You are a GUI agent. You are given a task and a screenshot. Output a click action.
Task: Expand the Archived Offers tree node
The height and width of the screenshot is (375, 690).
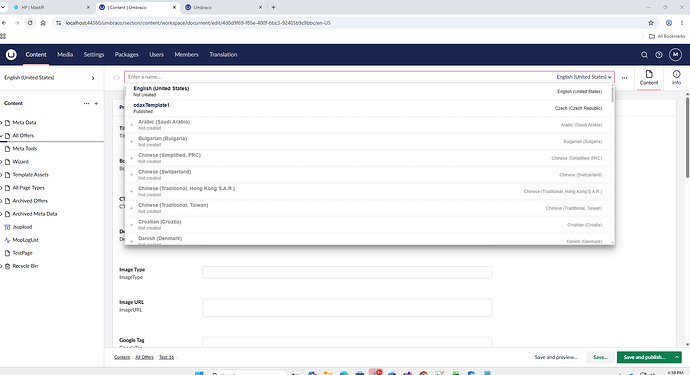1,201
